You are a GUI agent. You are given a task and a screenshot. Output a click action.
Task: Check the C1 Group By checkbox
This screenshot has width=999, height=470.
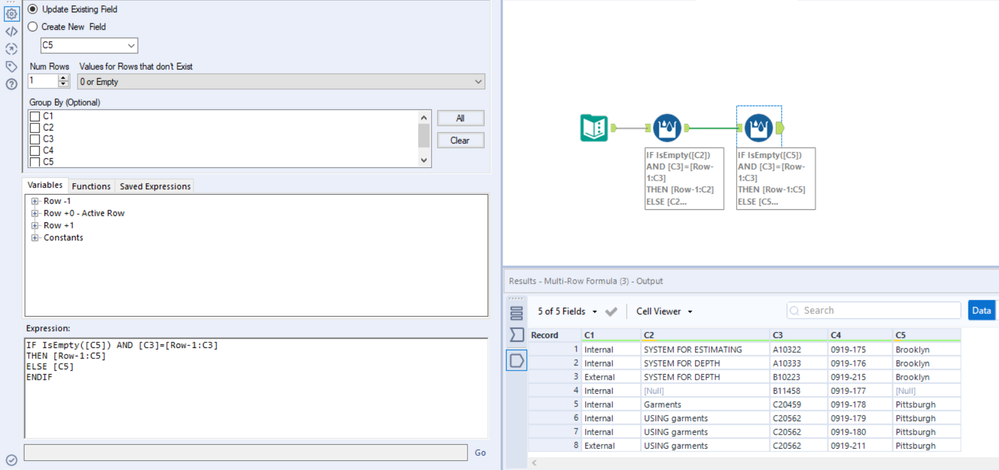[x=35, y=116]
